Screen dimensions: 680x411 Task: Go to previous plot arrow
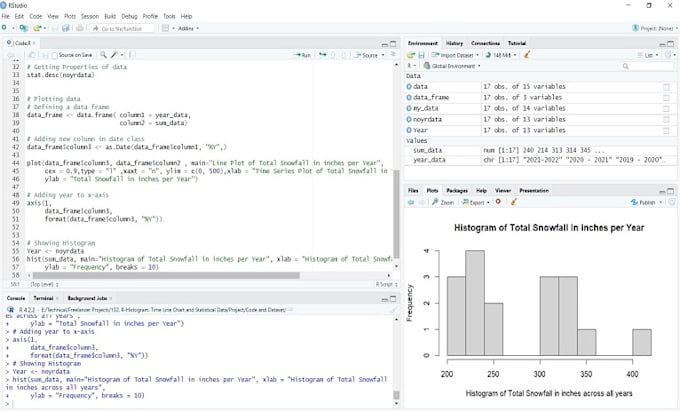point(411,202)
